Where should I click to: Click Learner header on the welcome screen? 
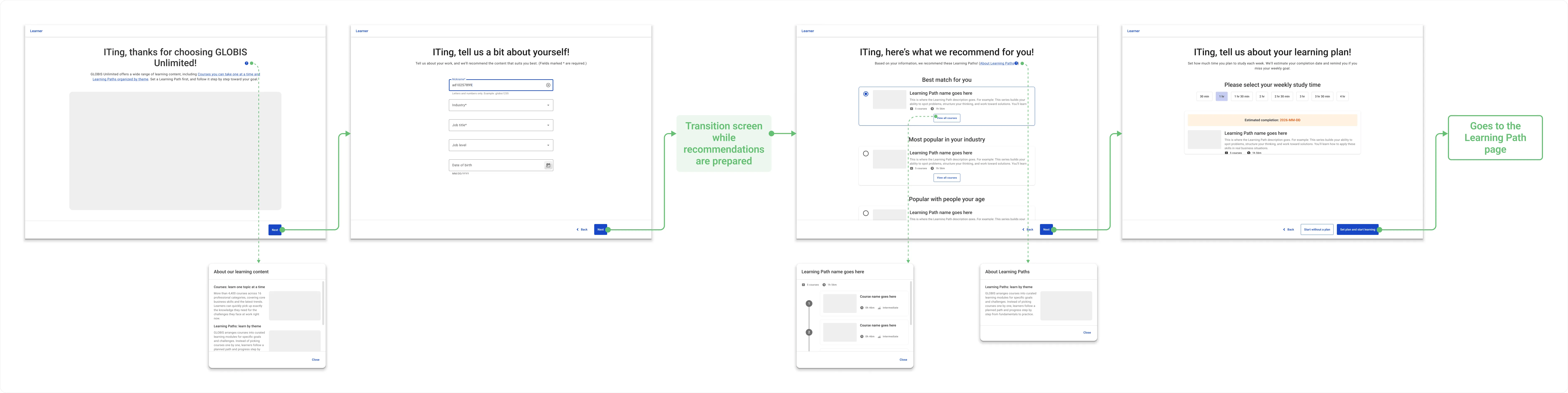(37, 31)
